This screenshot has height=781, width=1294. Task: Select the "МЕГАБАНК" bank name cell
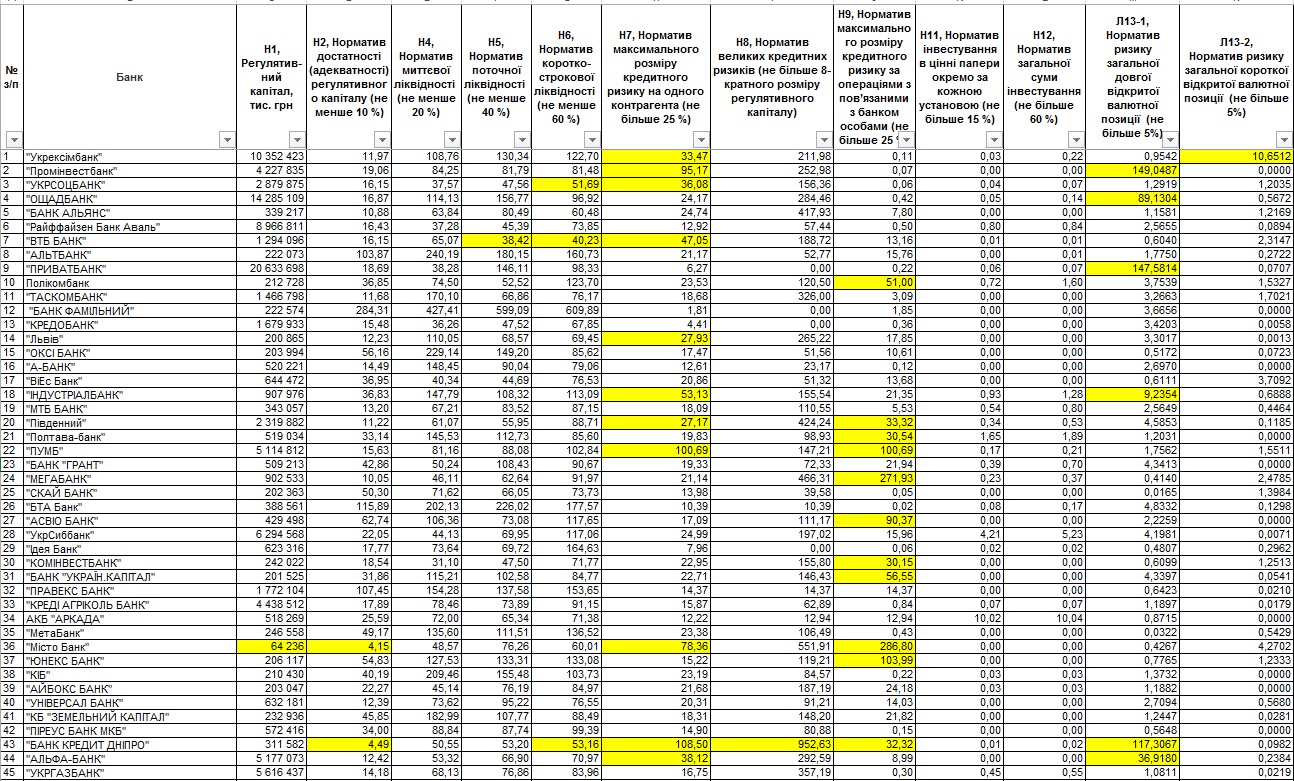(129, 479)
